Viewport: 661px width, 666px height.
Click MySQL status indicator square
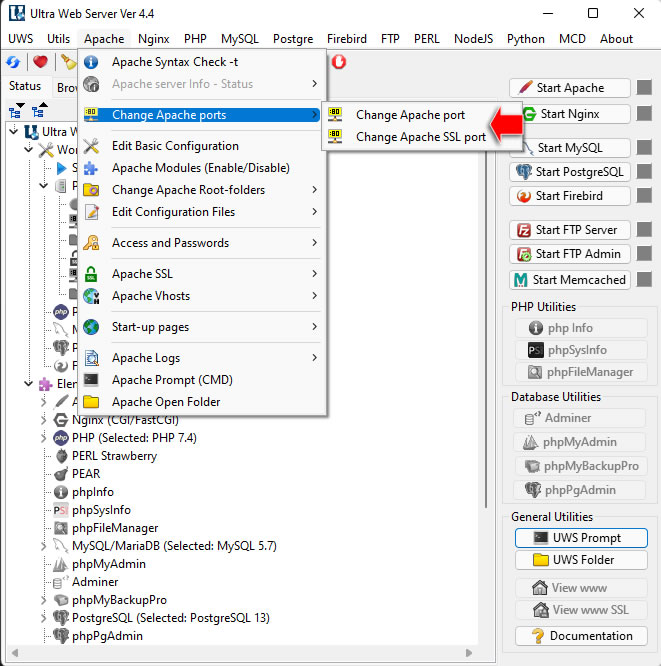tap(644, 148)
